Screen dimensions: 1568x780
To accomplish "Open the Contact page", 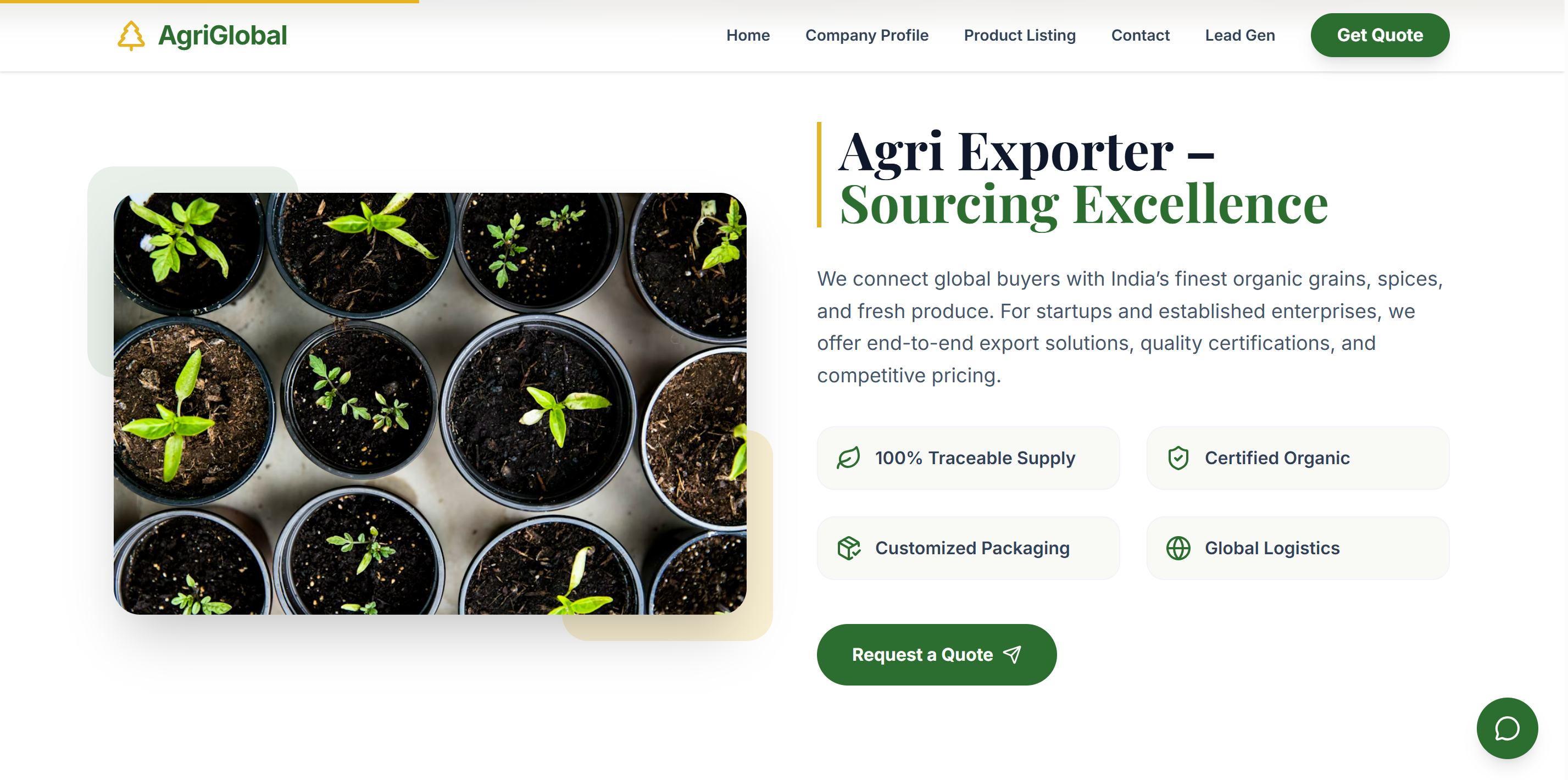I will click(x=1140, y=35).
